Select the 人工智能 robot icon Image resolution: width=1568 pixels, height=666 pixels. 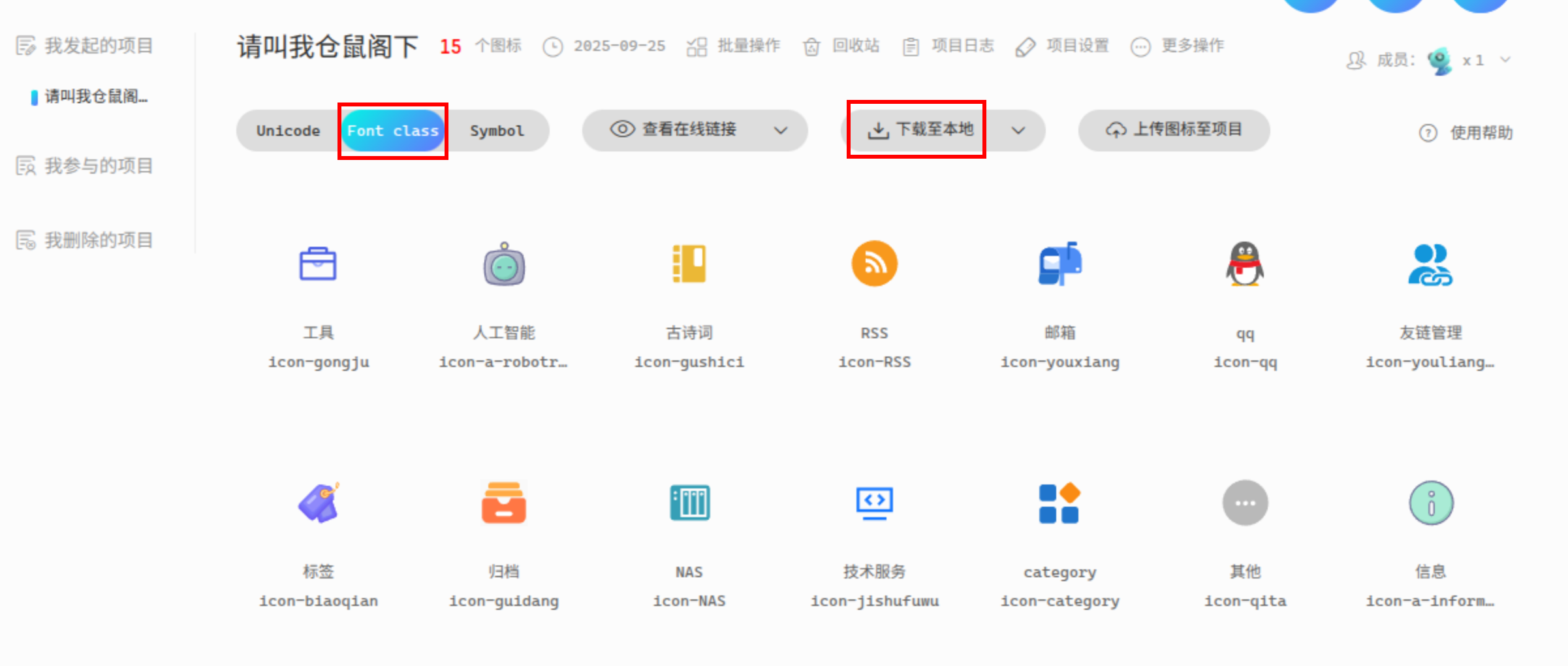(x=504, y=264)
